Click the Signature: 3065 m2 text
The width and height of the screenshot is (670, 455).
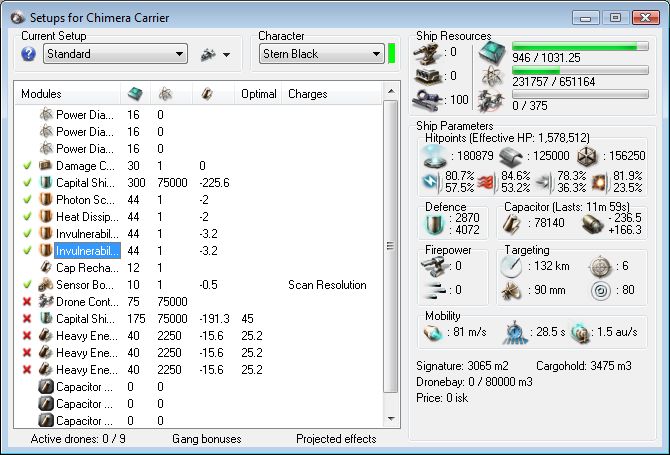tap(462, 366)
